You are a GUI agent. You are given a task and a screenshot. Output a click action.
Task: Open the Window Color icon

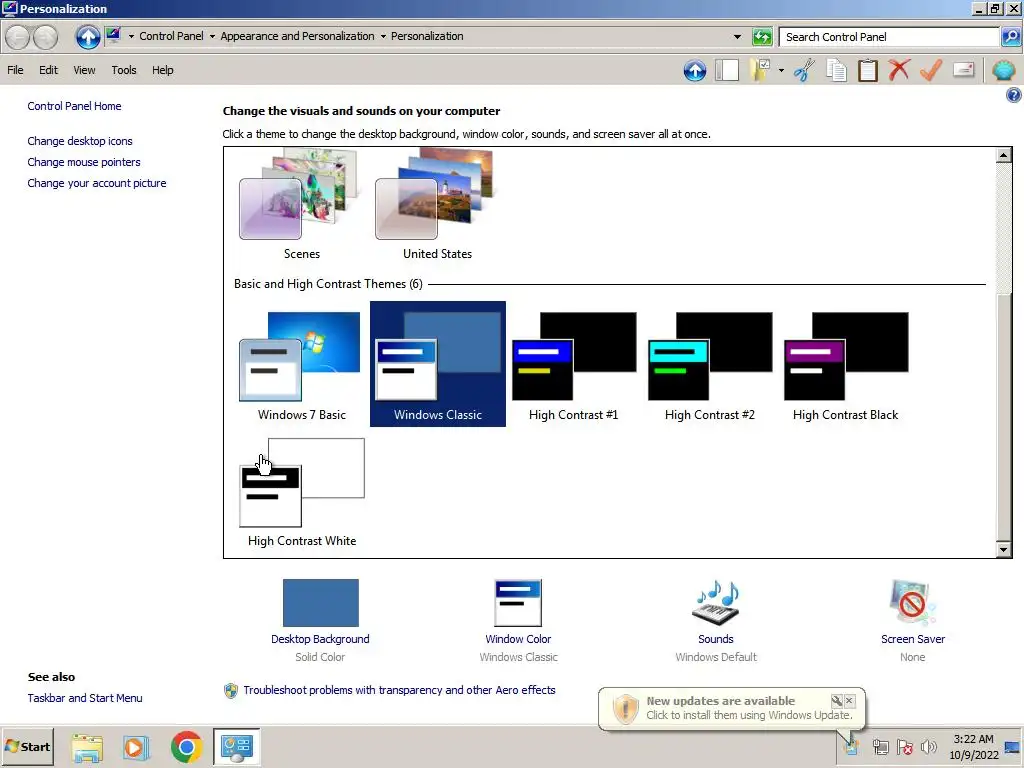coord(518,603)
